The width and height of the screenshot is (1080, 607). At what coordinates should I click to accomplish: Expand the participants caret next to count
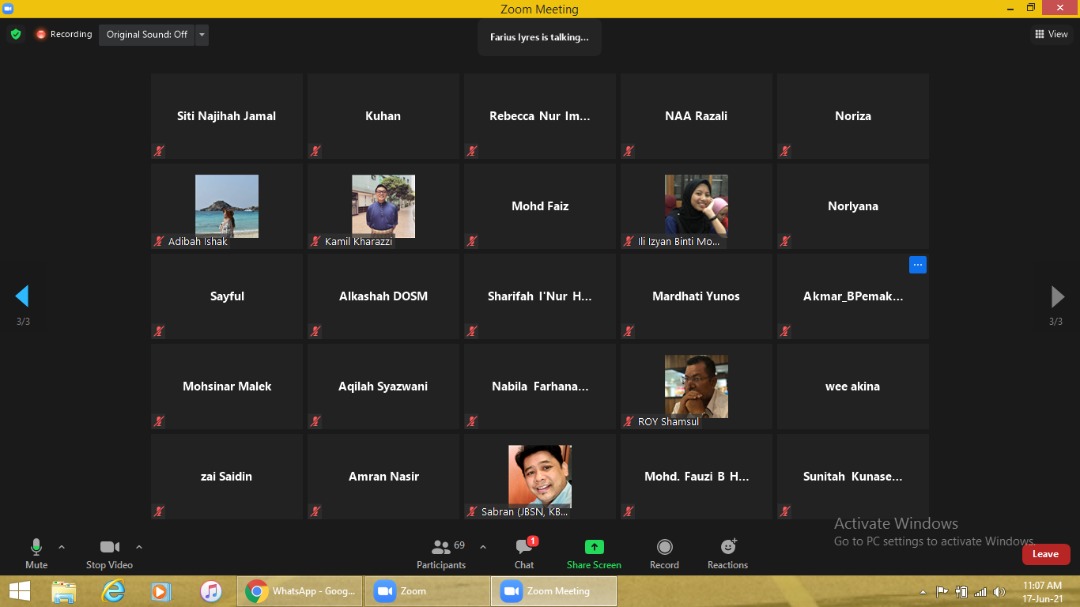(x=483, y=547)
